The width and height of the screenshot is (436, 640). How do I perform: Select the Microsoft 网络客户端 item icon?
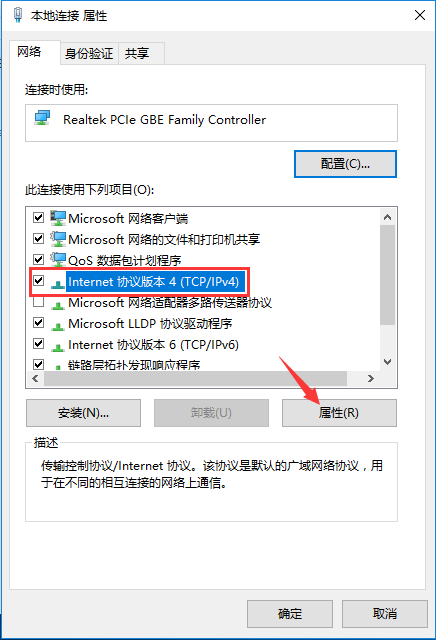[58, 218]
